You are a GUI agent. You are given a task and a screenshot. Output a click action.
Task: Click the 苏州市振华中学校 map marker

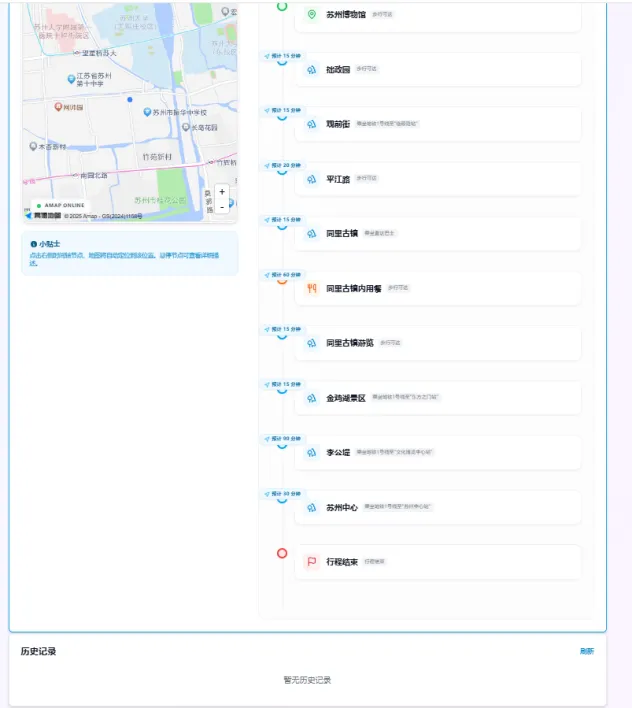pos(147,112)
